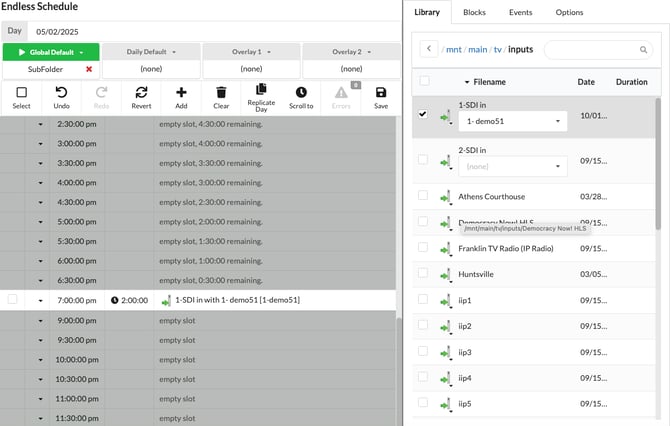
Task: Tick the 7:00:00 pm row checkbox
Action: pos(13,299)
